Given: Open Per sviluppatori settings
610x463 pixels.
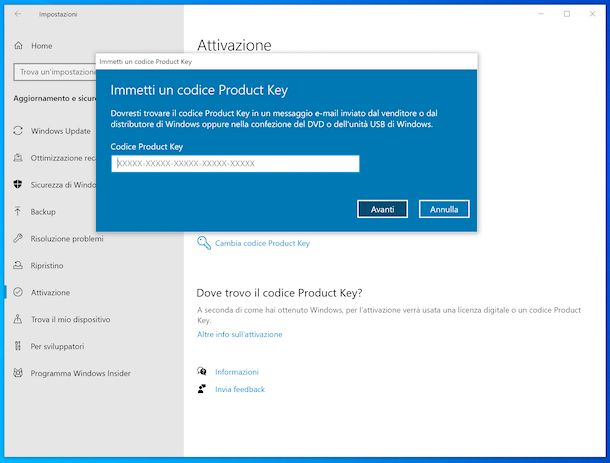Looking at the screenshot, I should coord(57,346).
